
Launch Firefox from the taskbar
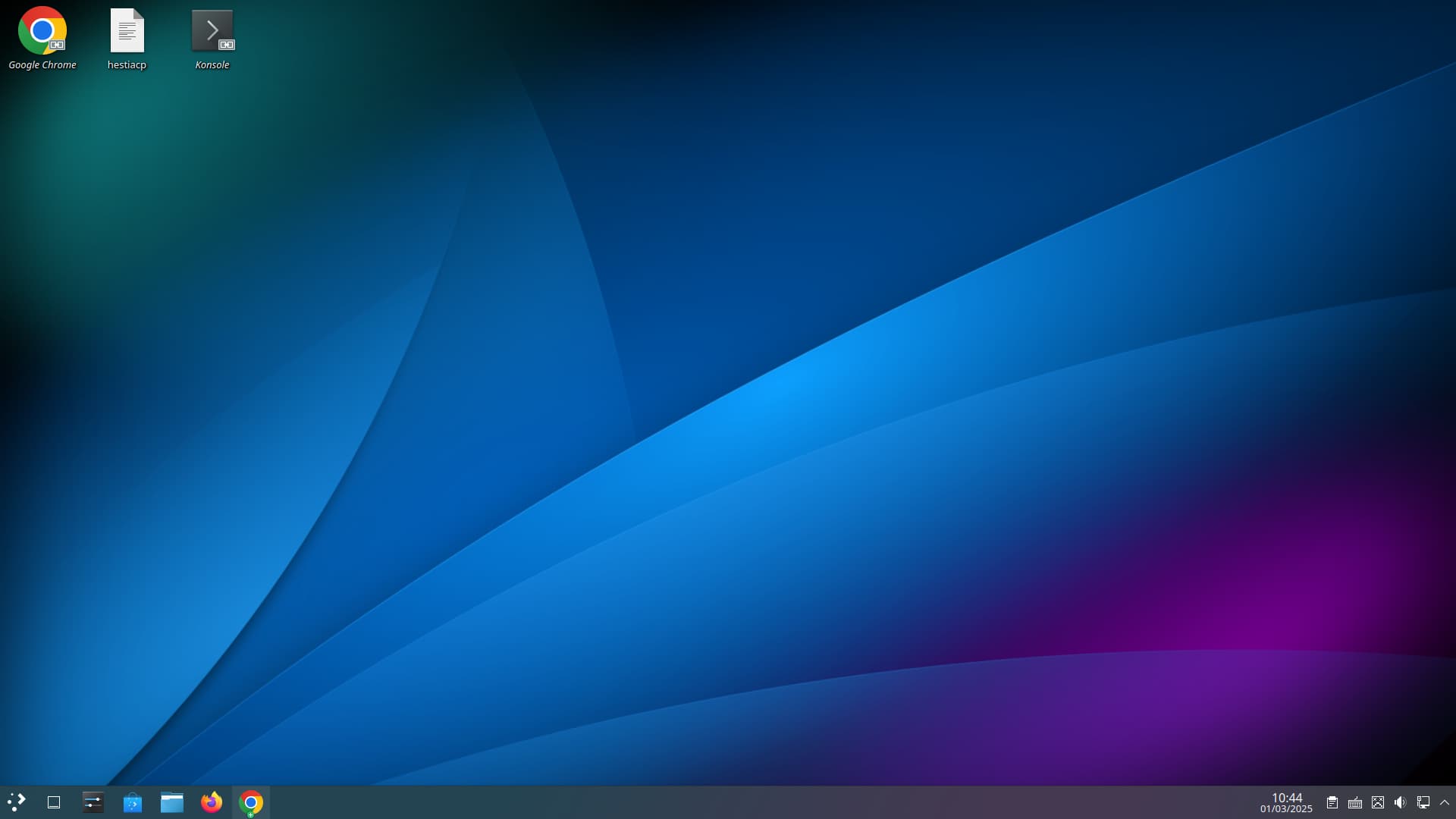click(212, 802)
